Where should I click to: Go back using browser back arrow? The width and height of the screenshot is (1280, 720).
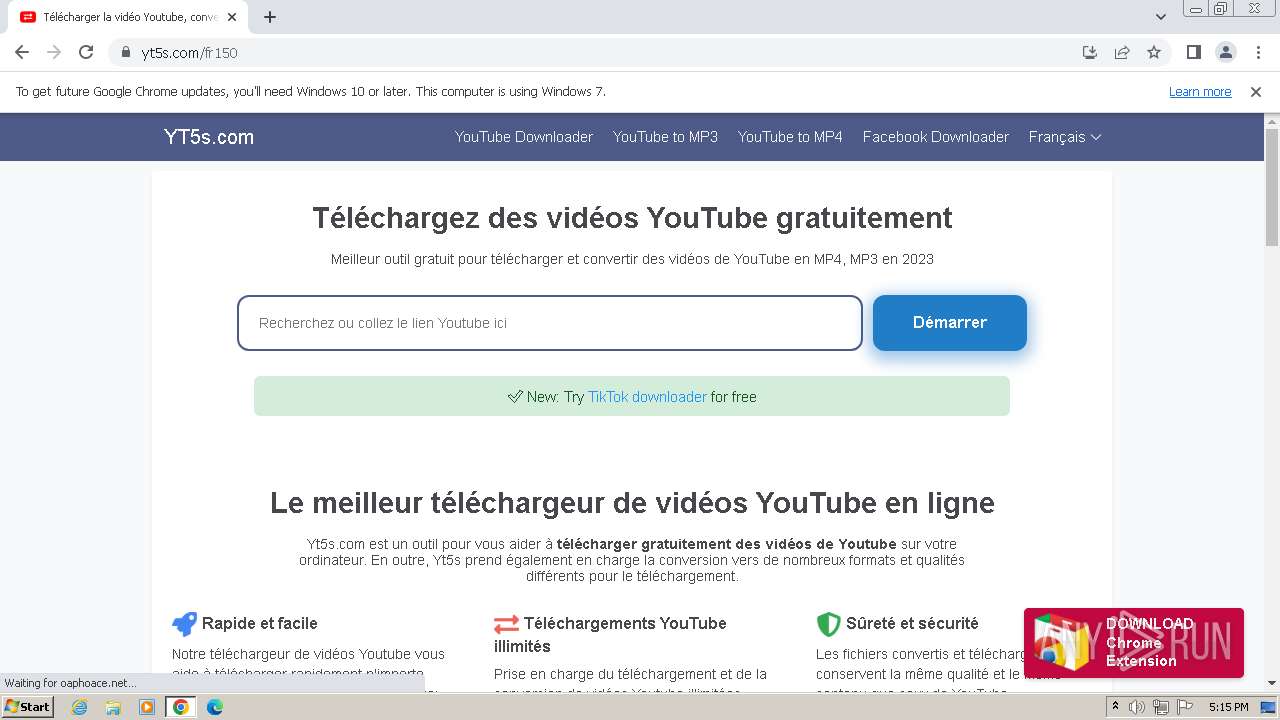22,52
